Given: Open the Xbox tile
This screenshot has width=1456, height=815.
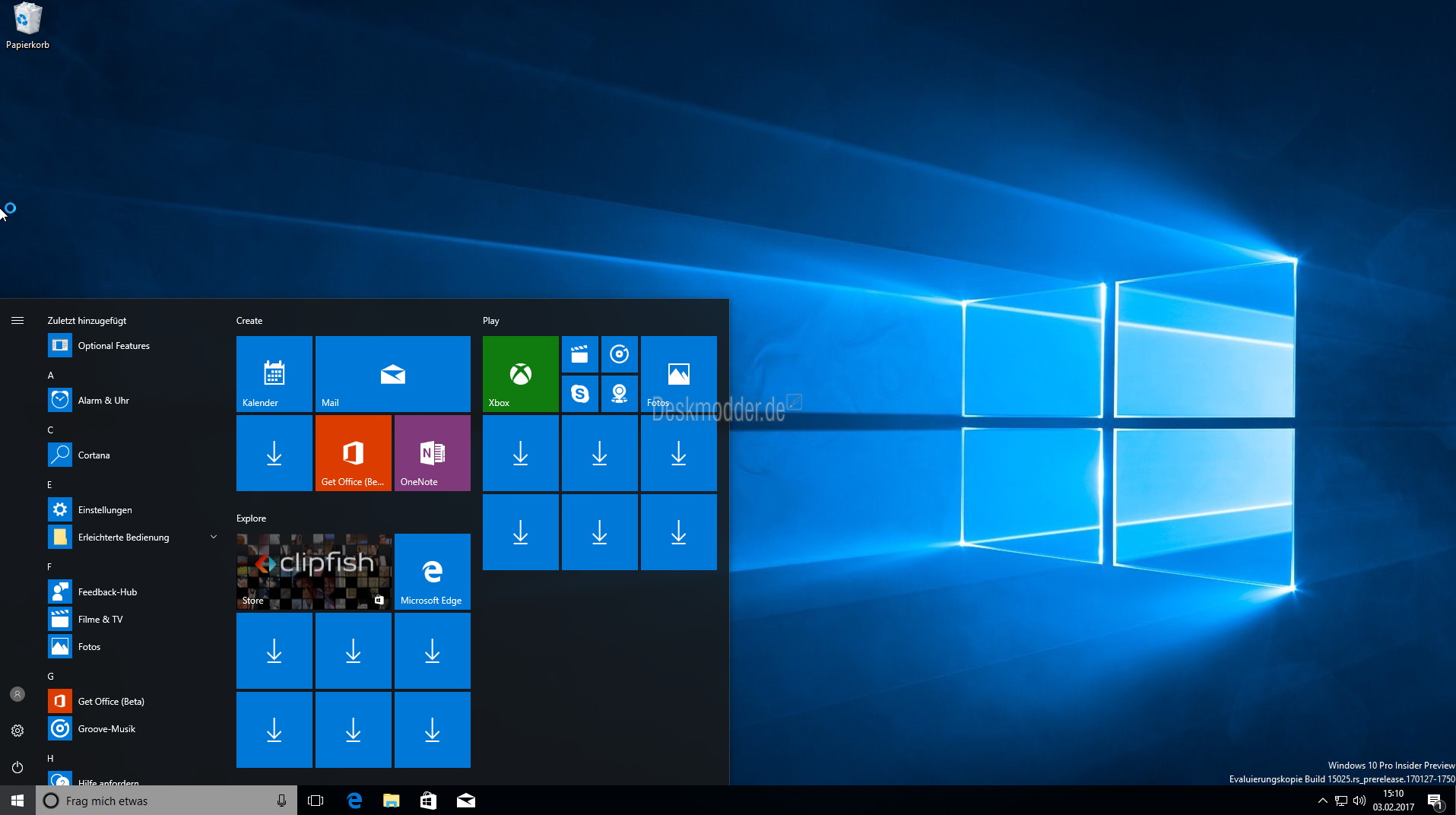Looking at the screenshot, I should [521, 374].
